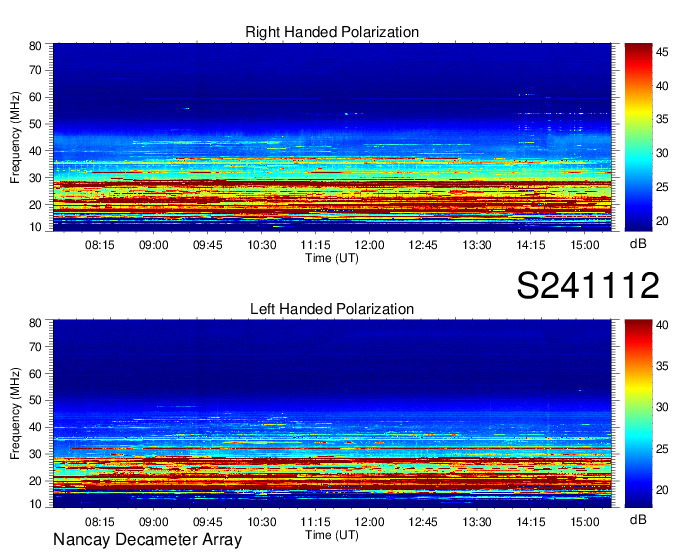The height and width of the screenshot is (552, 680).
Task: Click the Left Handed Polarization title
Action: 332,309
